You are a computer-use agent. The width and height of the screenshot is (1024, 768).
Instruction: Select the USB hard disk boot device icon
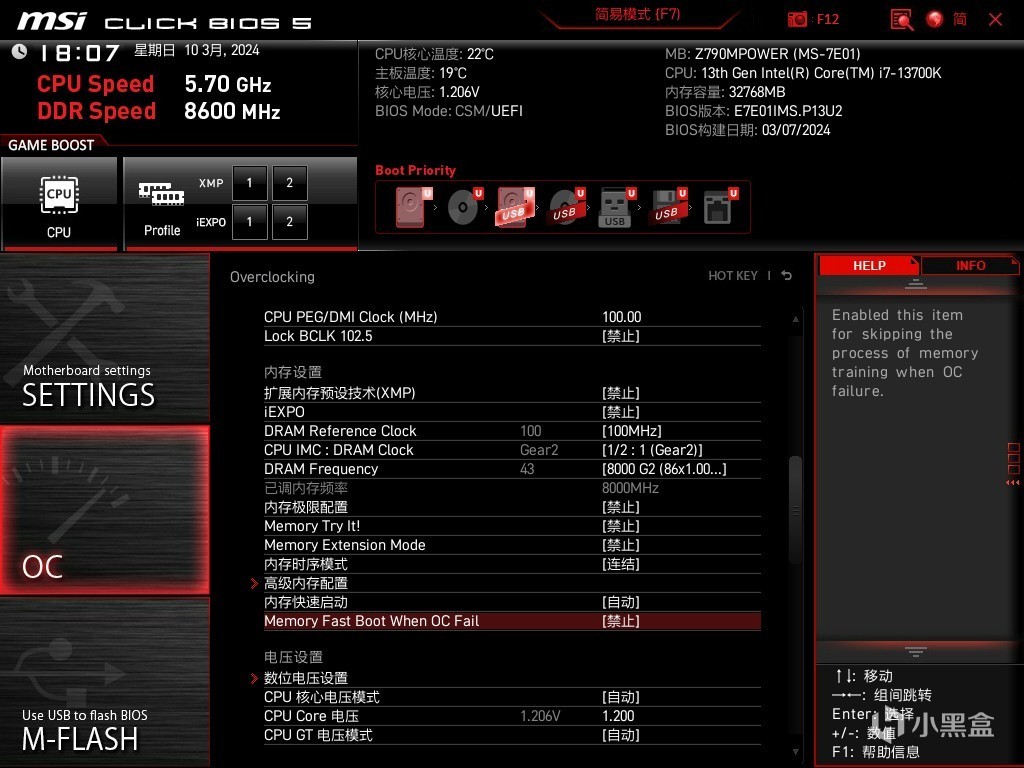[516, 208]
